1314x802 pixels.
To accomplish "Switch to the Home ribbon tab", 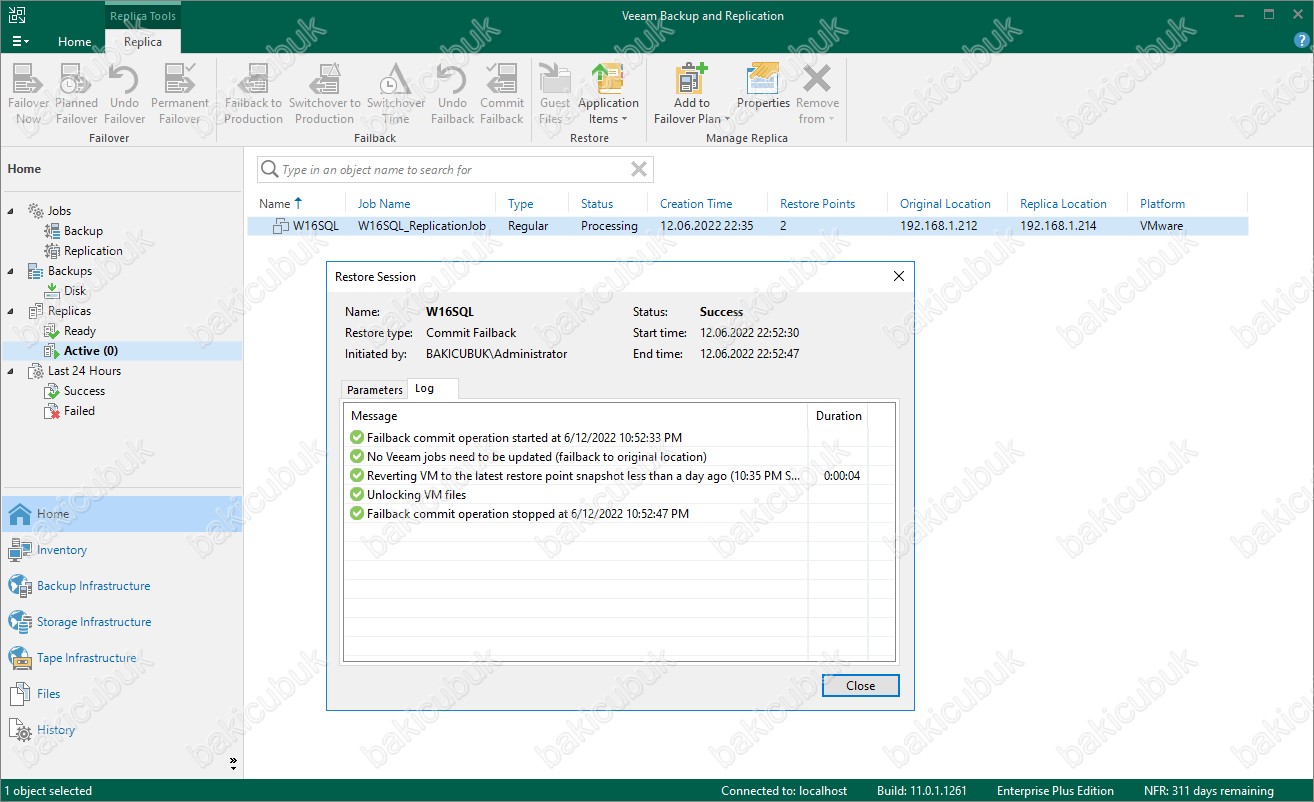I will [x=74, y=42].
